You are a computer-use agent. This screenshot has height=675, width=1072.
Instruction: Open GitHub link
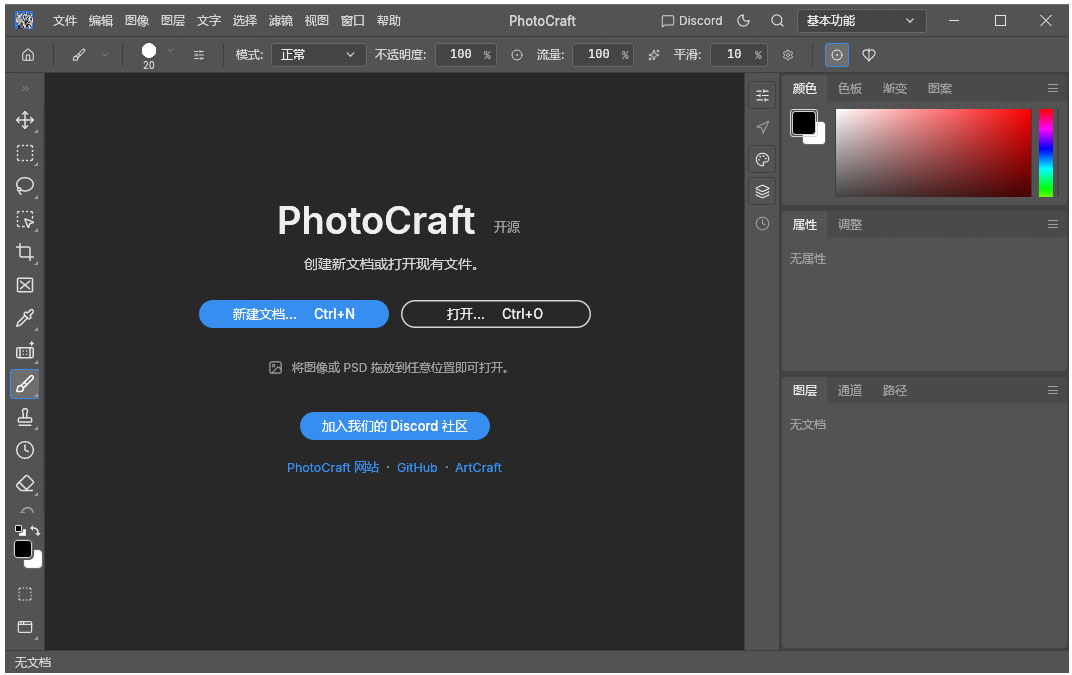pyautogui.click(x=417, y=468)
